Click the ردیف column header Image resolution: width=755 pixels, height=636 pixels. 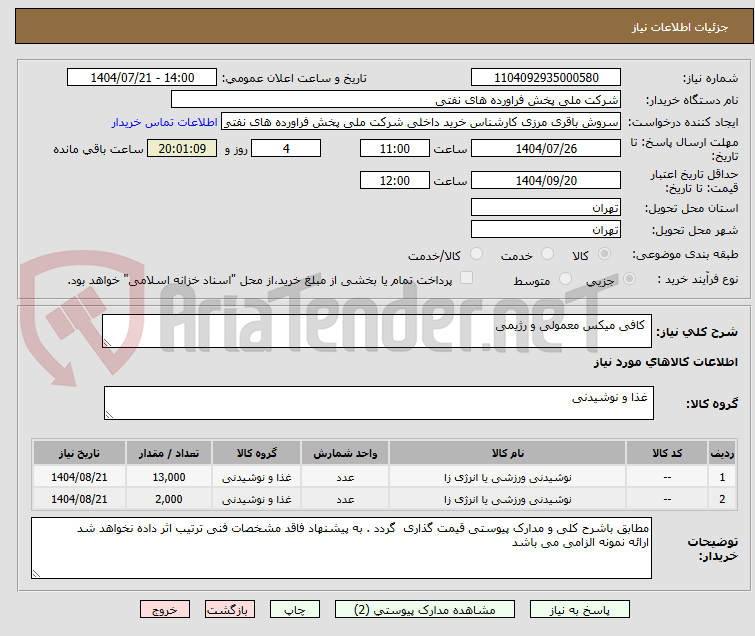(x=722, y=453)
